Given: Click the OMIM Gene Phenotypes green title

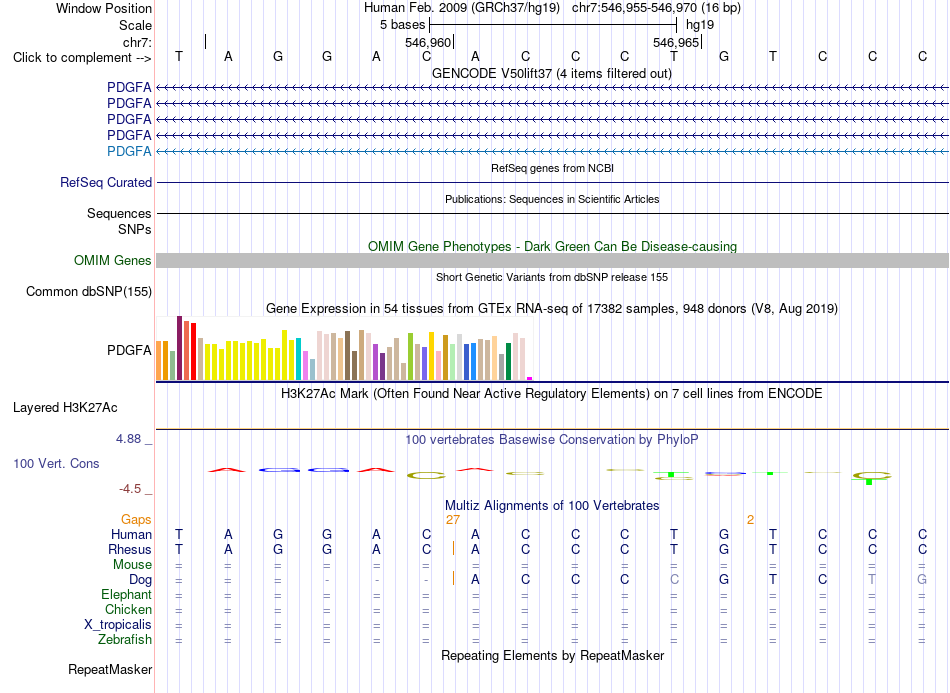Looking at the screenshot, I should pyautogui.click(x=552, y=247).
